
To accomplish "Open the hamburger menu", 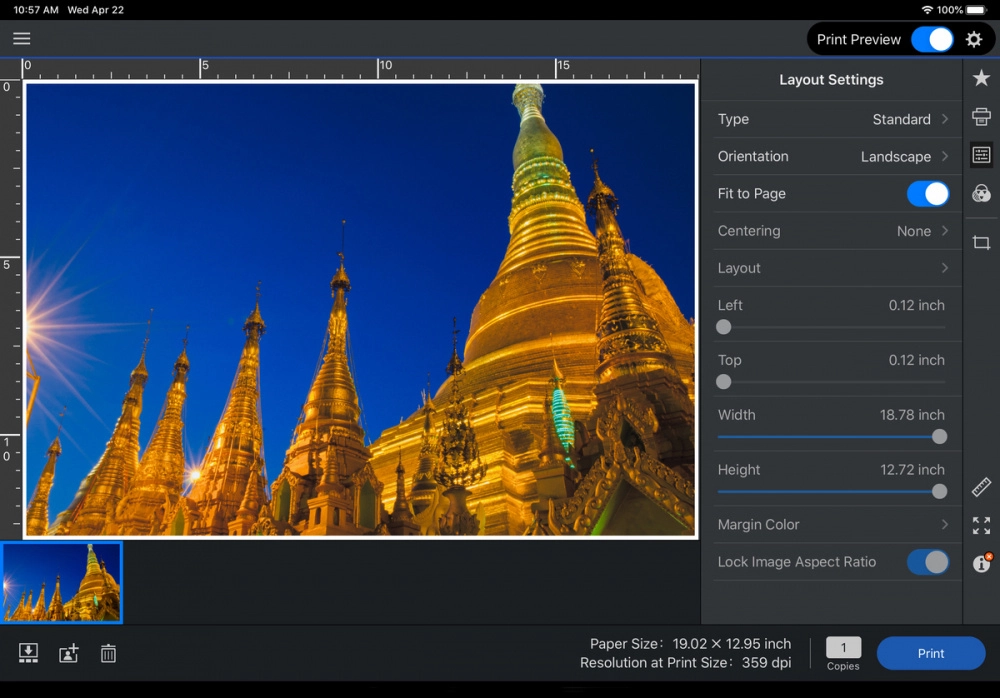I will tap(22, 39).
